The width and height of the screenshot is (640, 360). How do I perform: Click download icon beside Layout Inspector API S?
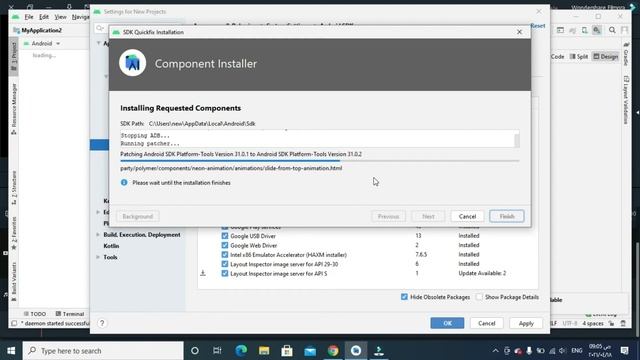coord(203,273)
